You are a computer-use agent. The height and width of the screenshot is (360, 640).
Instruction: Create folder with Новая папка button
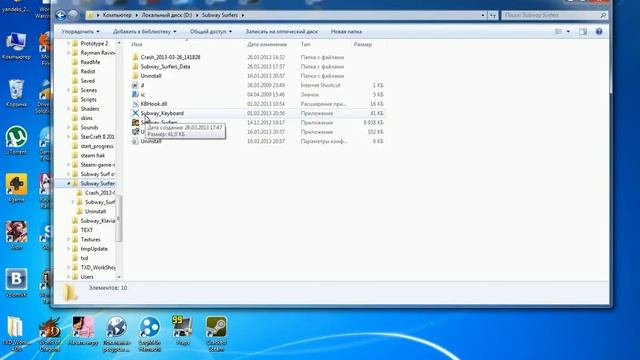(x=346, y=31)
